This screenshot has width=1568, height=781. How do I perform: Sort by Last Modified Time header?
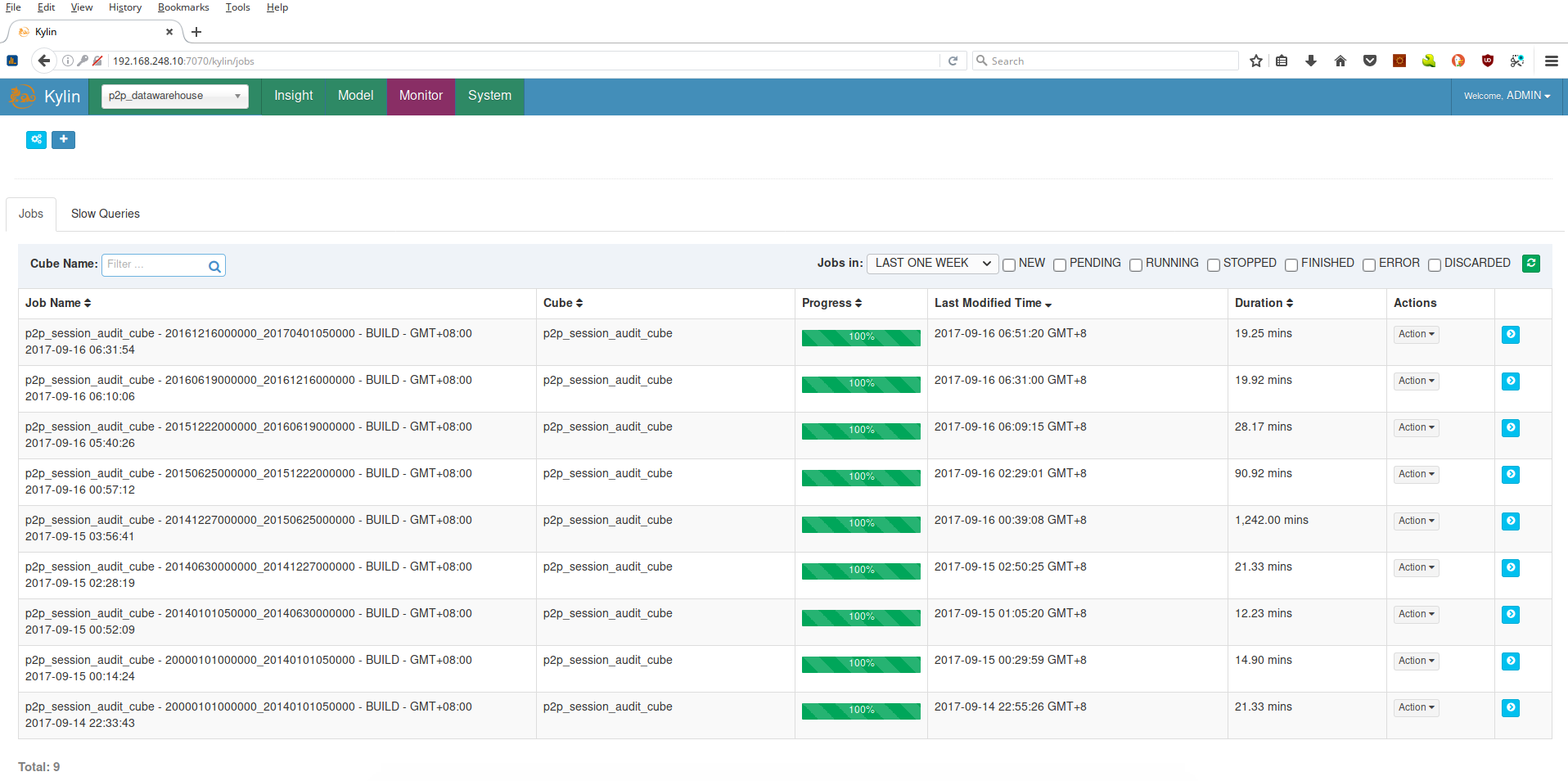(x=993, y=303)
